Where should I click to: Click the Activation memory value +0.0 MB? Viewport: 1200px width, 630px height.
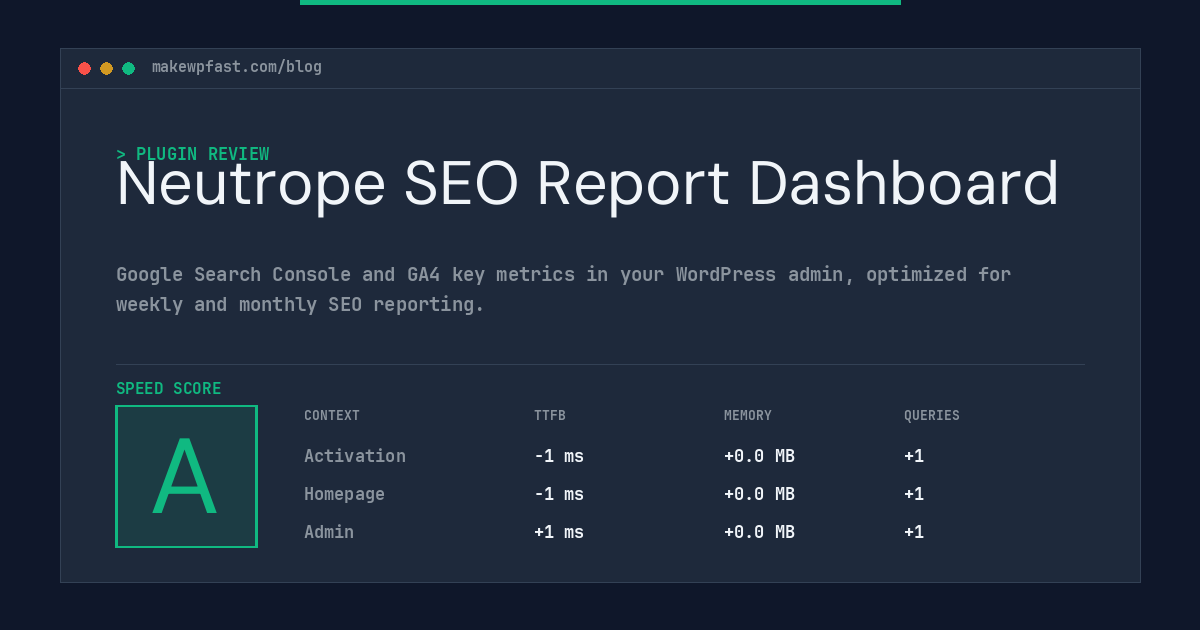click(759, 456)
